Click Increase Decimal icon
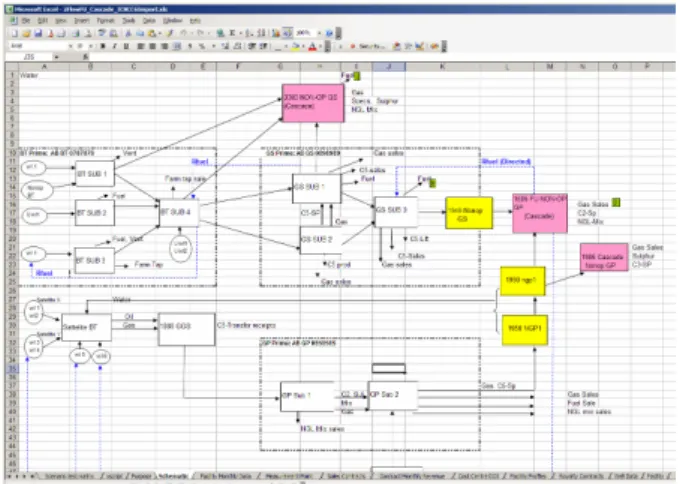 pos(226,46)
